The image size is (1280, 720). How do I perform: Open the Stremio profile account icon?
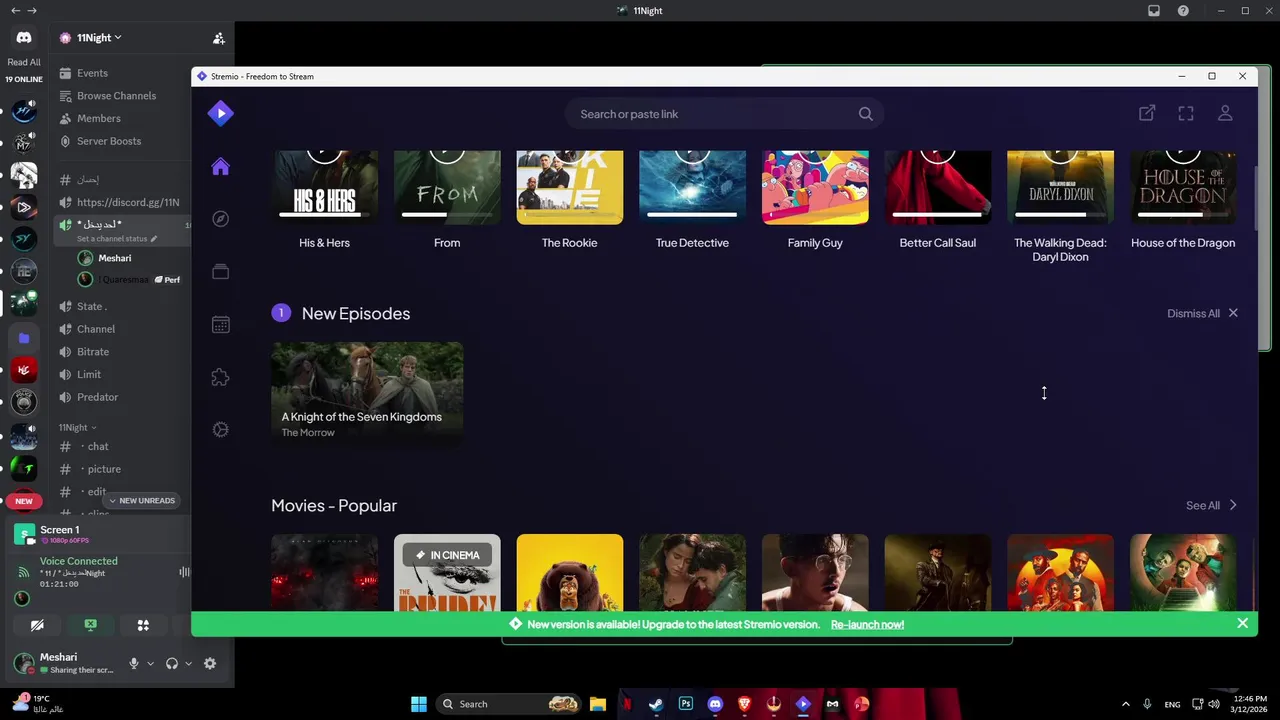[1225, 114]
